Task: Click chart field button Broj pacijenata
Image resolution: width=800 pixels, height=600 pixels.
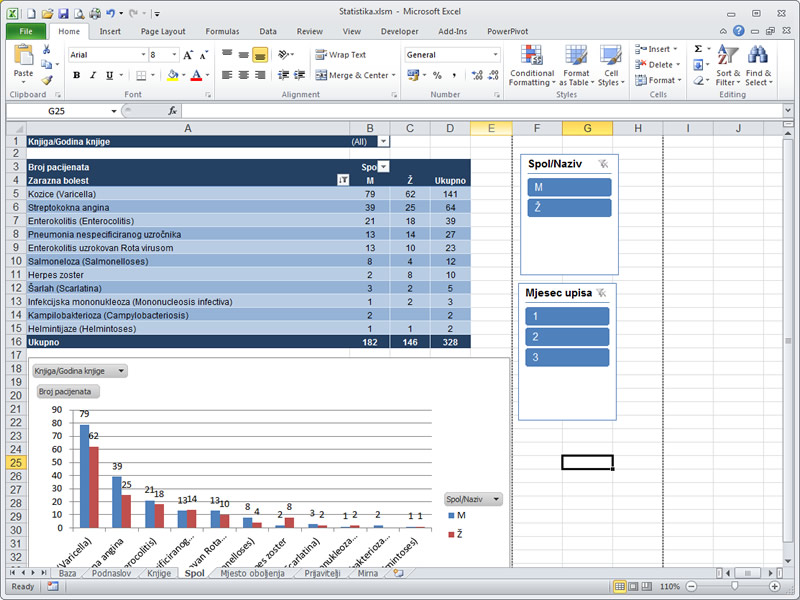Action: pyautogui.click(x=68, y=391)
